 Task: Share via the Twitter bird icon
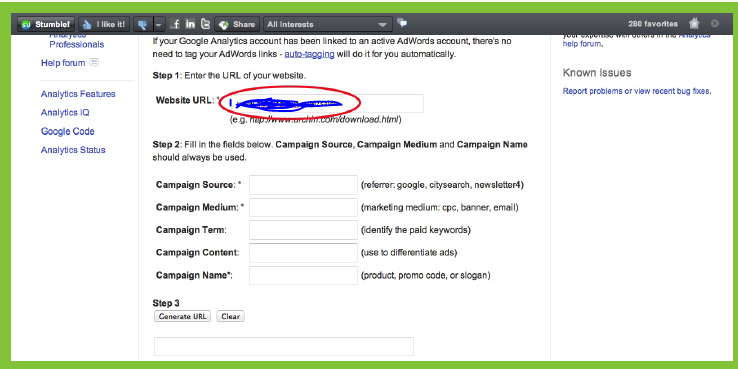coord(206,24)
